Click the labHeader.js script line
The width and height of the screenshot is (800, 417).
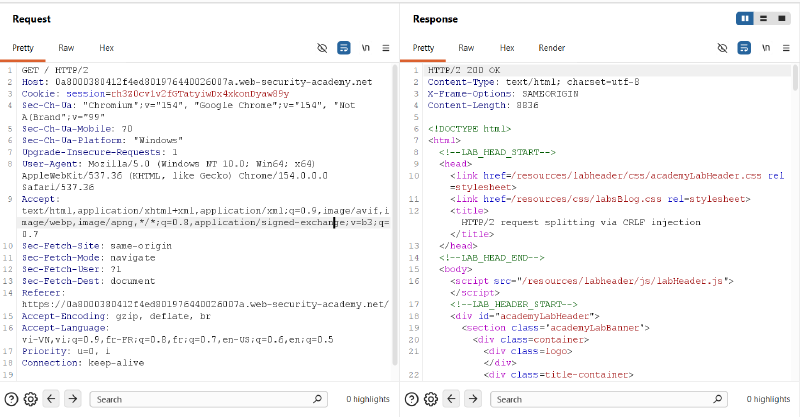point(592,281)
